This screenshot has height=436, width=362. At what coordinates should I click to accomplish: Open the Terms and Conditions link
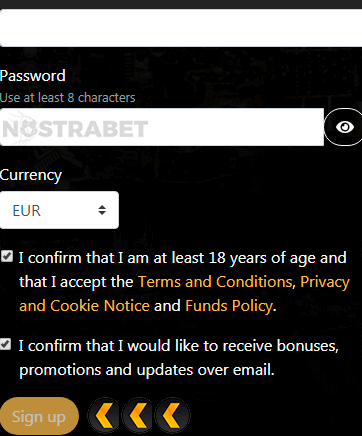(x=215, y=282)
